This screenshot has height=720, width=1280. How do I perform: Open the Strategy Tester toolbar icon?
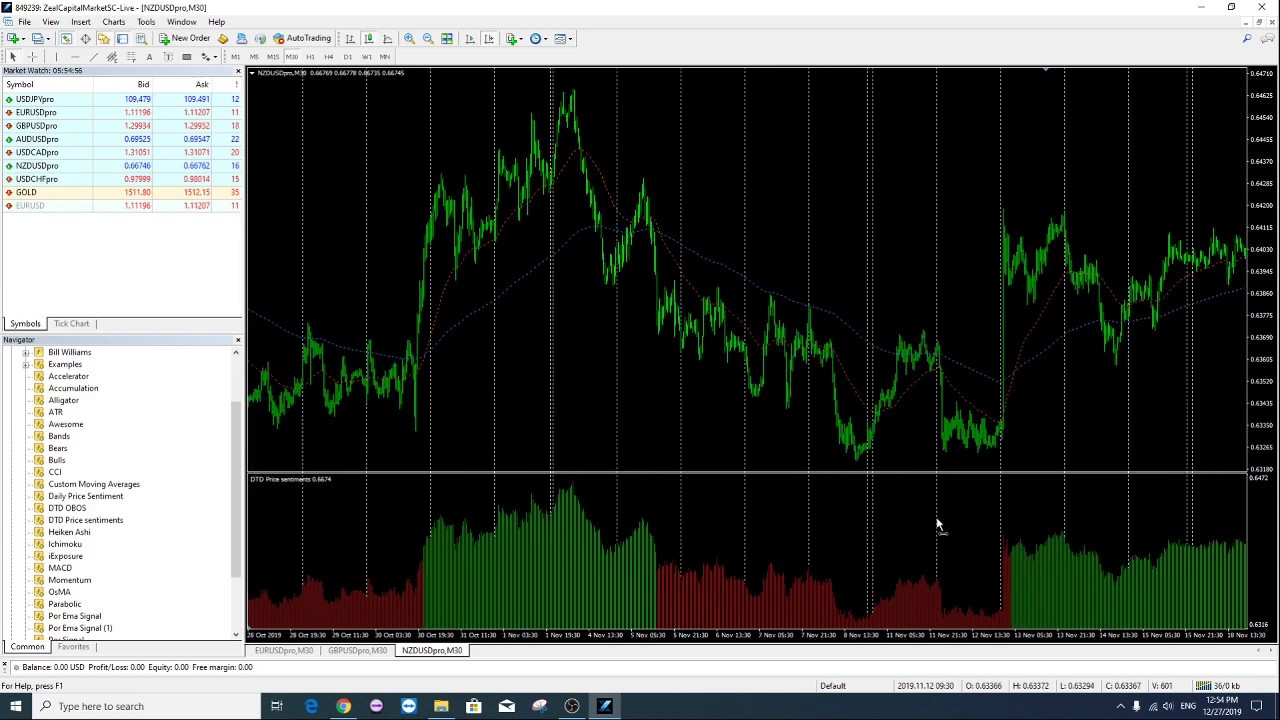(141, 38)
